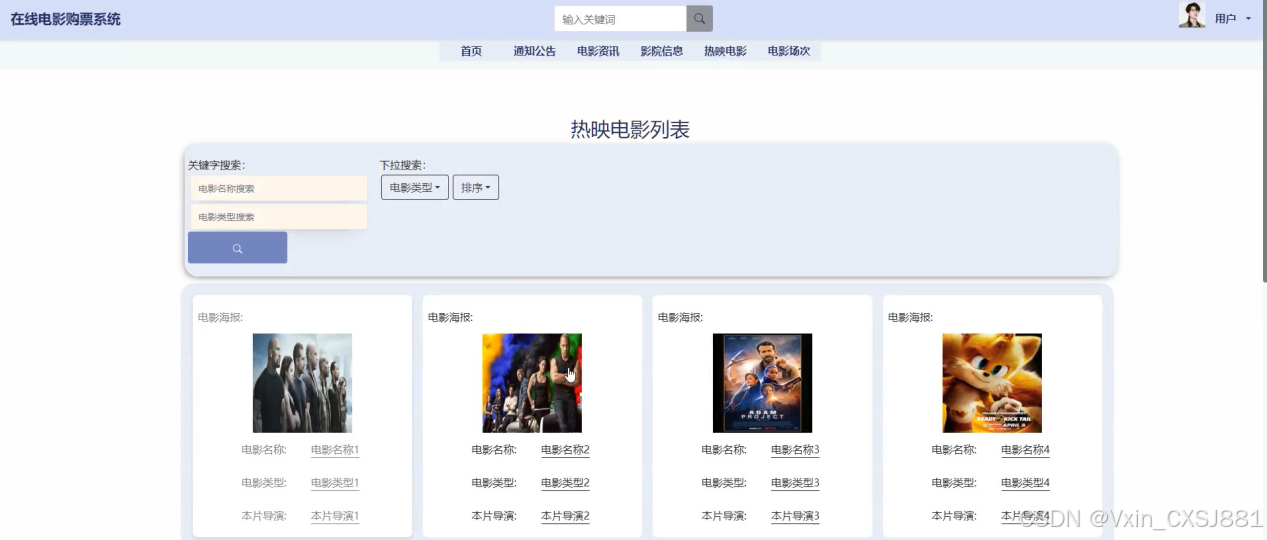This screenshot has width=1267, height=540.
Task: Click the 关键字搜索: label
Action: pos(217,165)
